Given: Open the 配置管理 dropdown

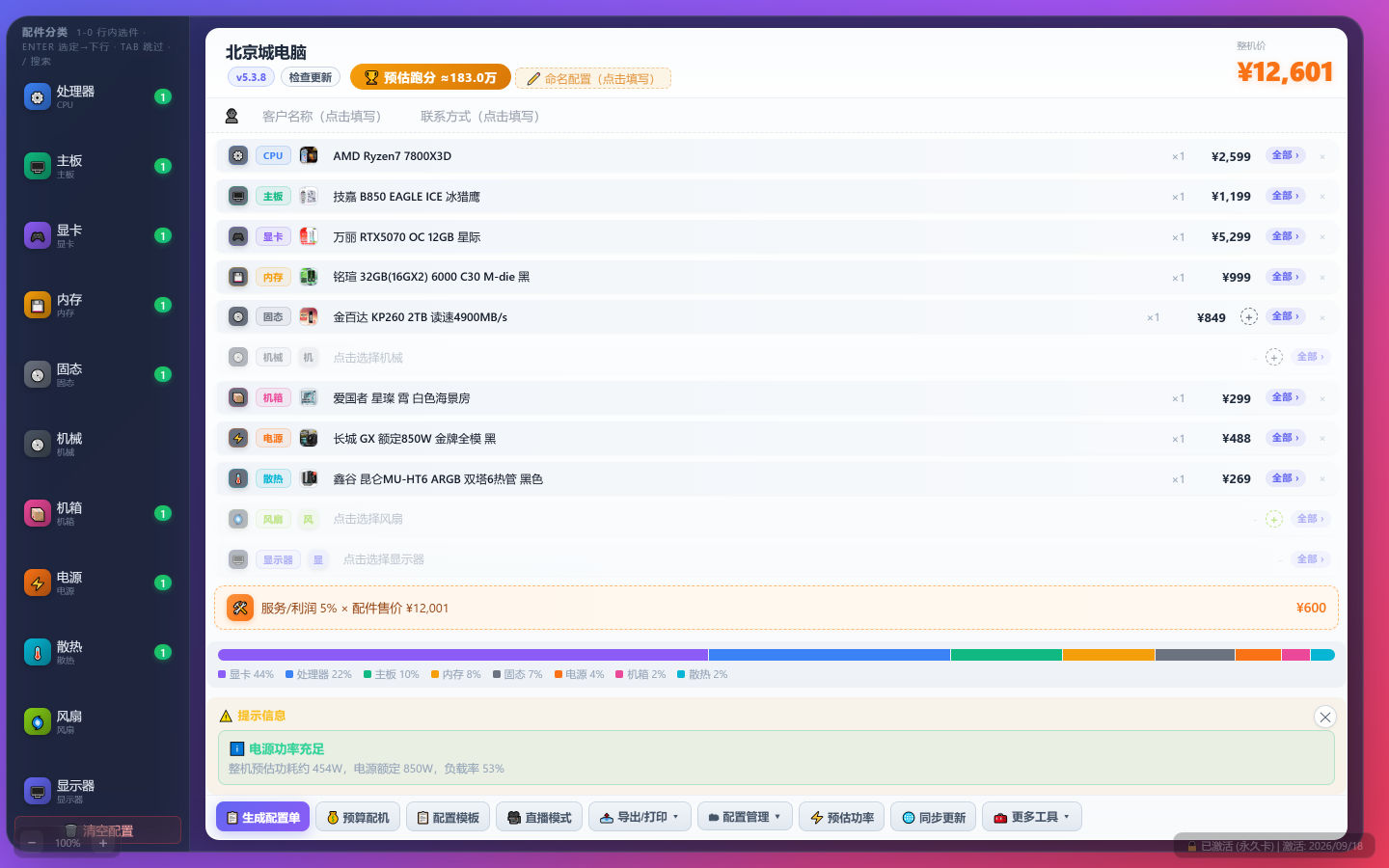Looking at the screenshot, I should (745, 817).
